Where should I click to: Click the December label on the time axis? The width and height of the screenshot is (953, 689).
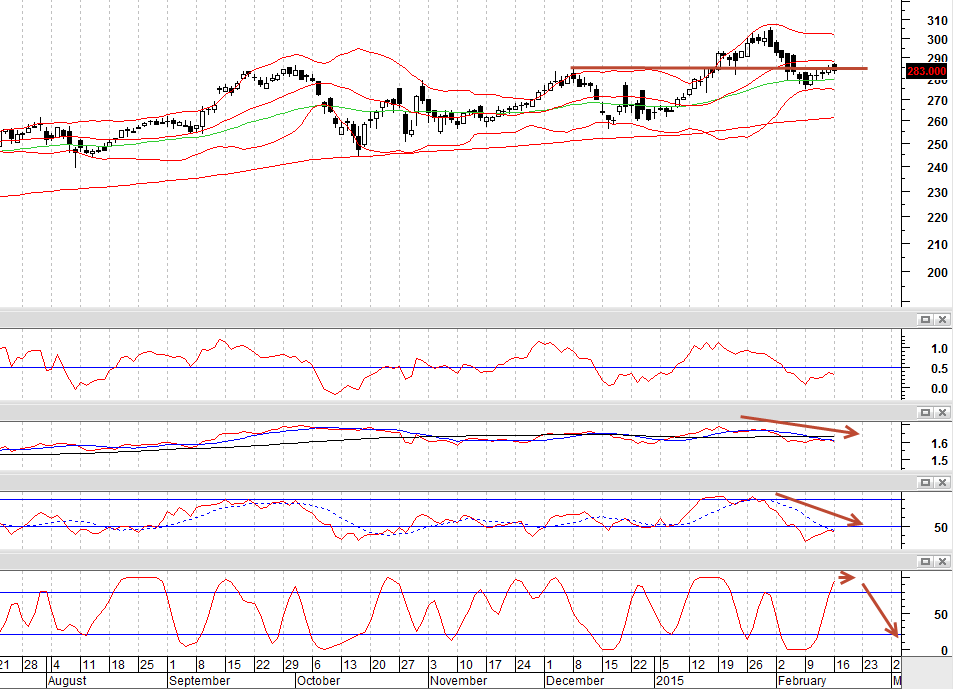pyautogui.click(x=574, y=680)
